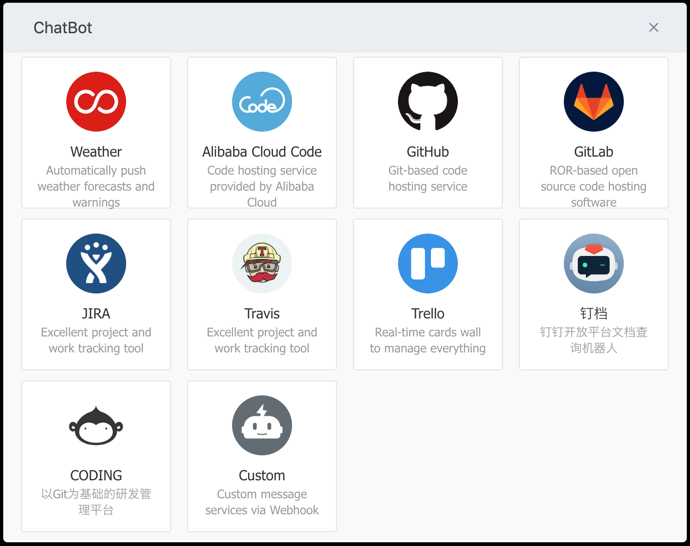690x546 pixels.
Task: Pick the Custom webhook robot icon
Action: coord(262,425)
